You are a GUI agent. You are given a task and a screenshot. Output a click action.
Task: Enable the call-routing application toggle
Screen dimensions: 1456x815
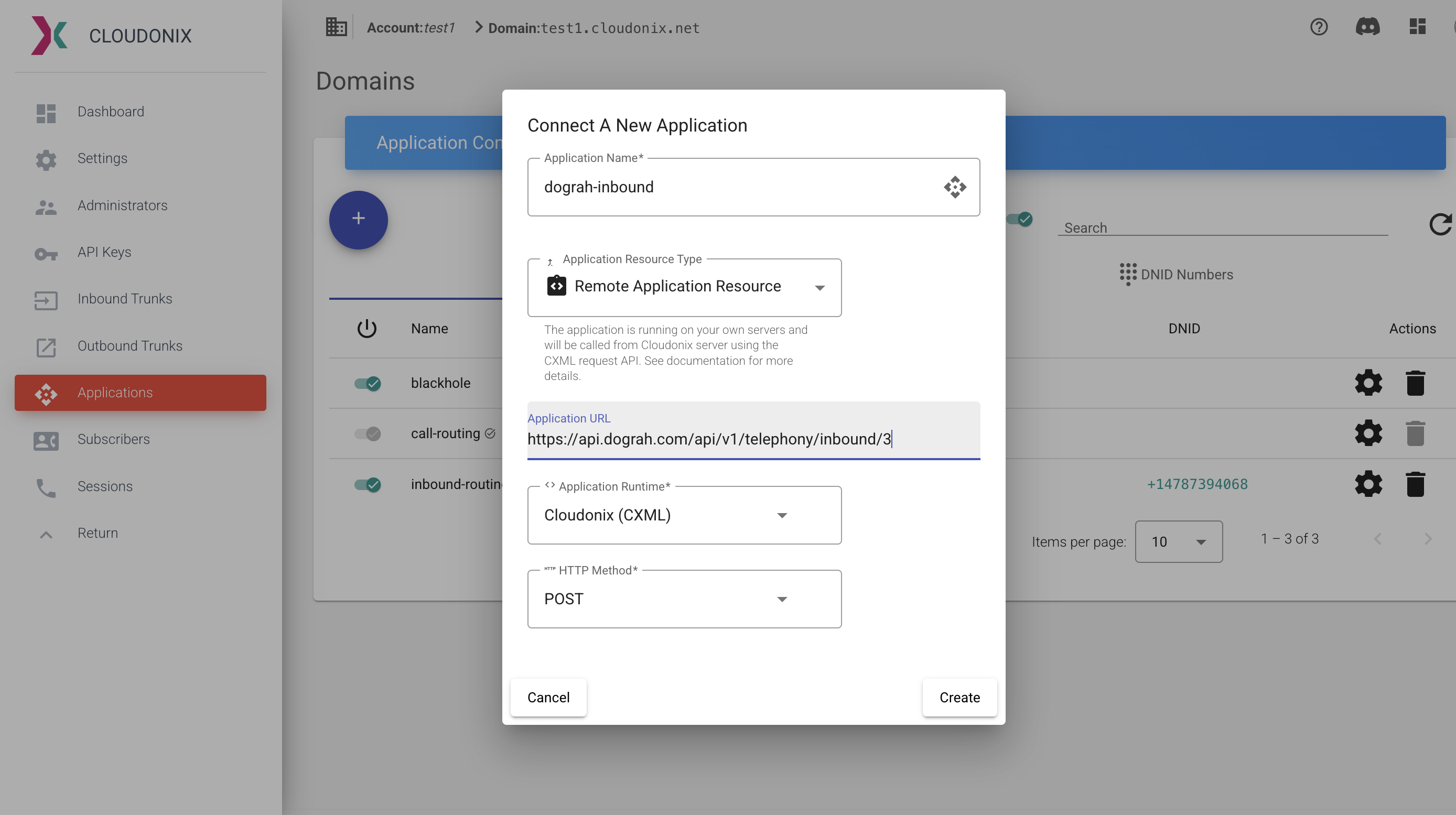point(367,433)
